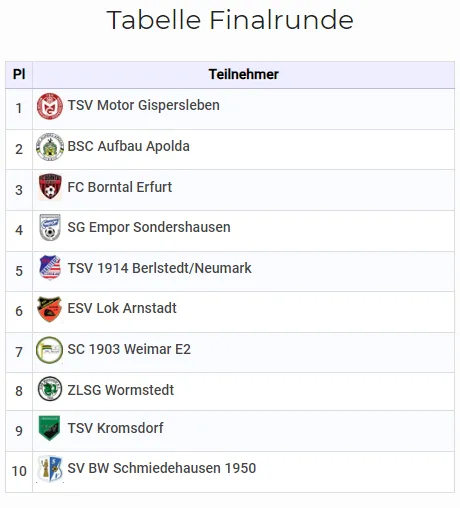This screenshot has width=460, height=508.
Task: Click the TSV Kromsdorf green shield logo
Action: pyautogui.click(x=49, y=428)
